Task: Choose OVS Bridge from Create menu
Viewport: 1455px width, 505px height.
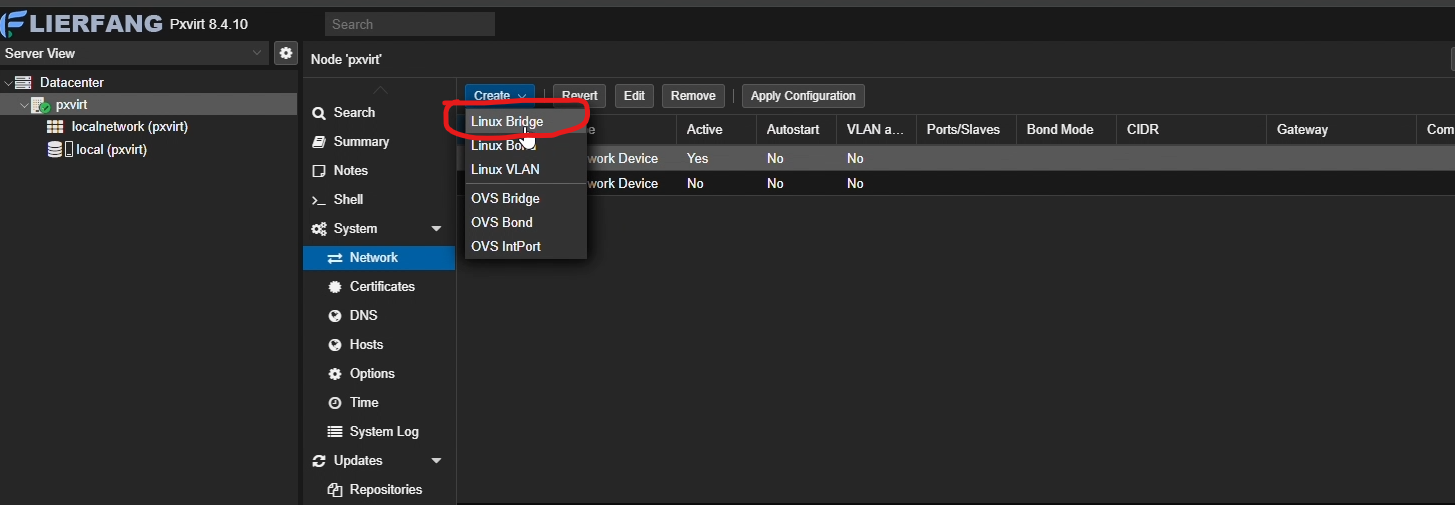Action: 505,198
